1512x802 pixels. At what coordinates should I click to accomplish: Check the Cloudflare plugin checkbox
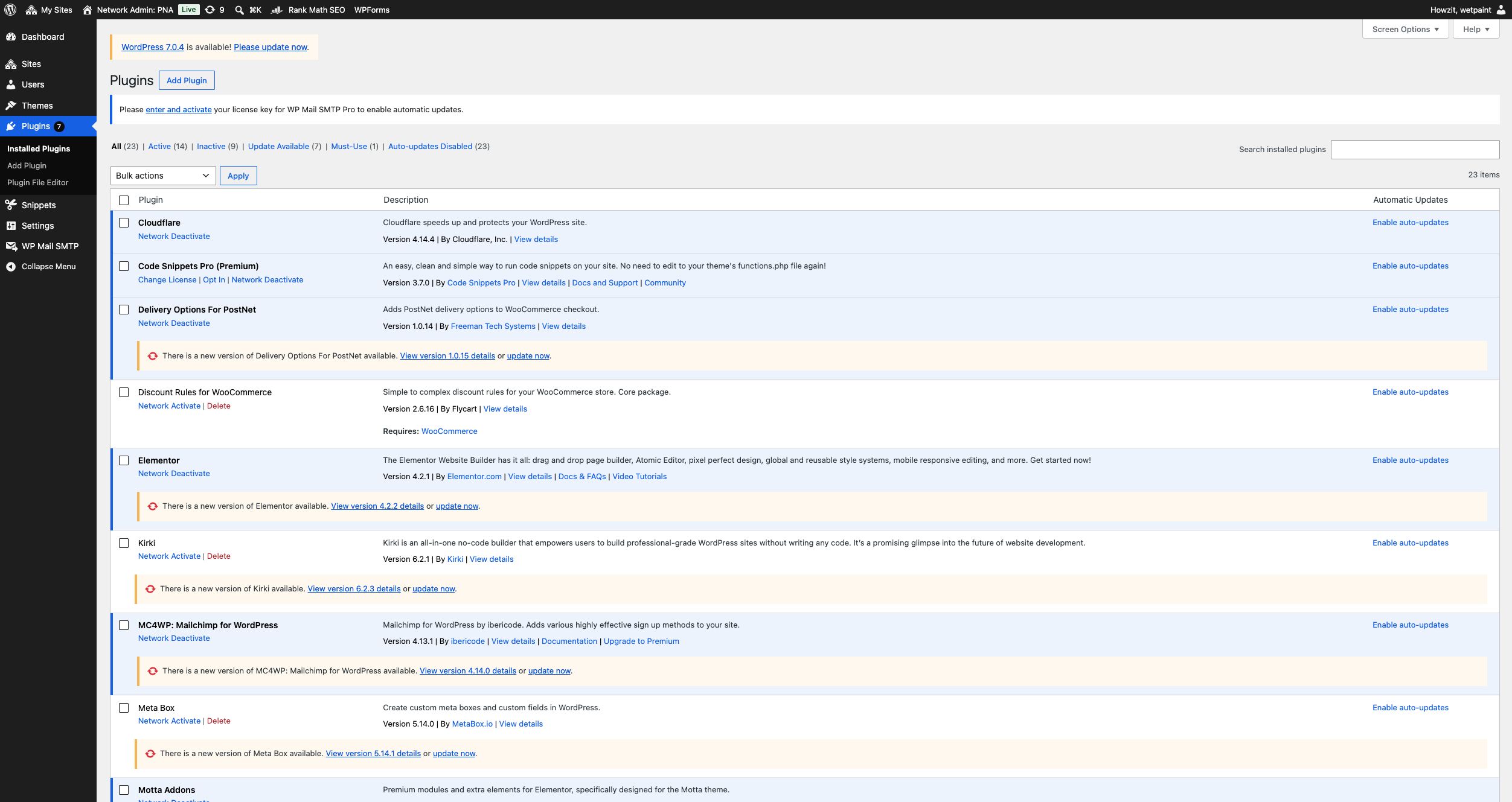click(124, 223)
